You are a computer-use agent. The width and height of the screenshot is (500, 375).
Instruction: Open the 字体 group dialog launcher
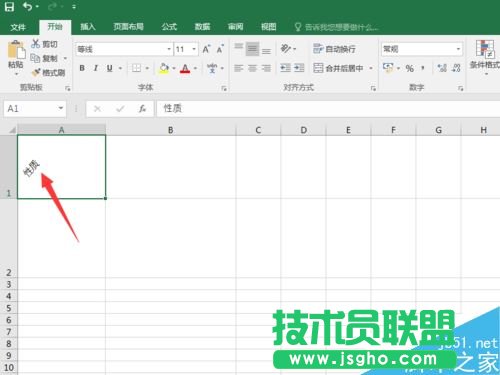pyautogui.click(x=224, y=88)
